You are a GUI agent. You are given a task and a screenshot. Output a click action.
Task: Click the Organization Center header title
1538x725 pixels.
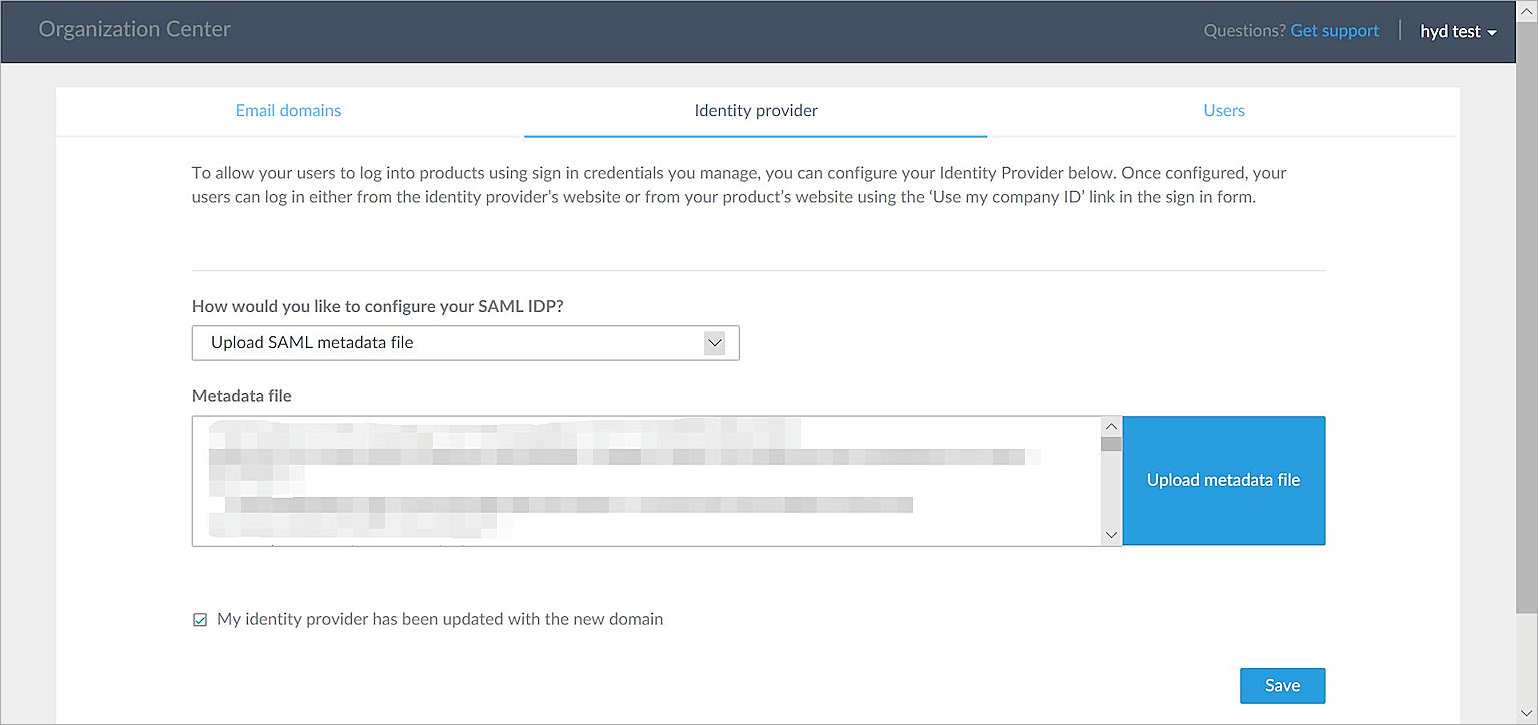[135, 30]
